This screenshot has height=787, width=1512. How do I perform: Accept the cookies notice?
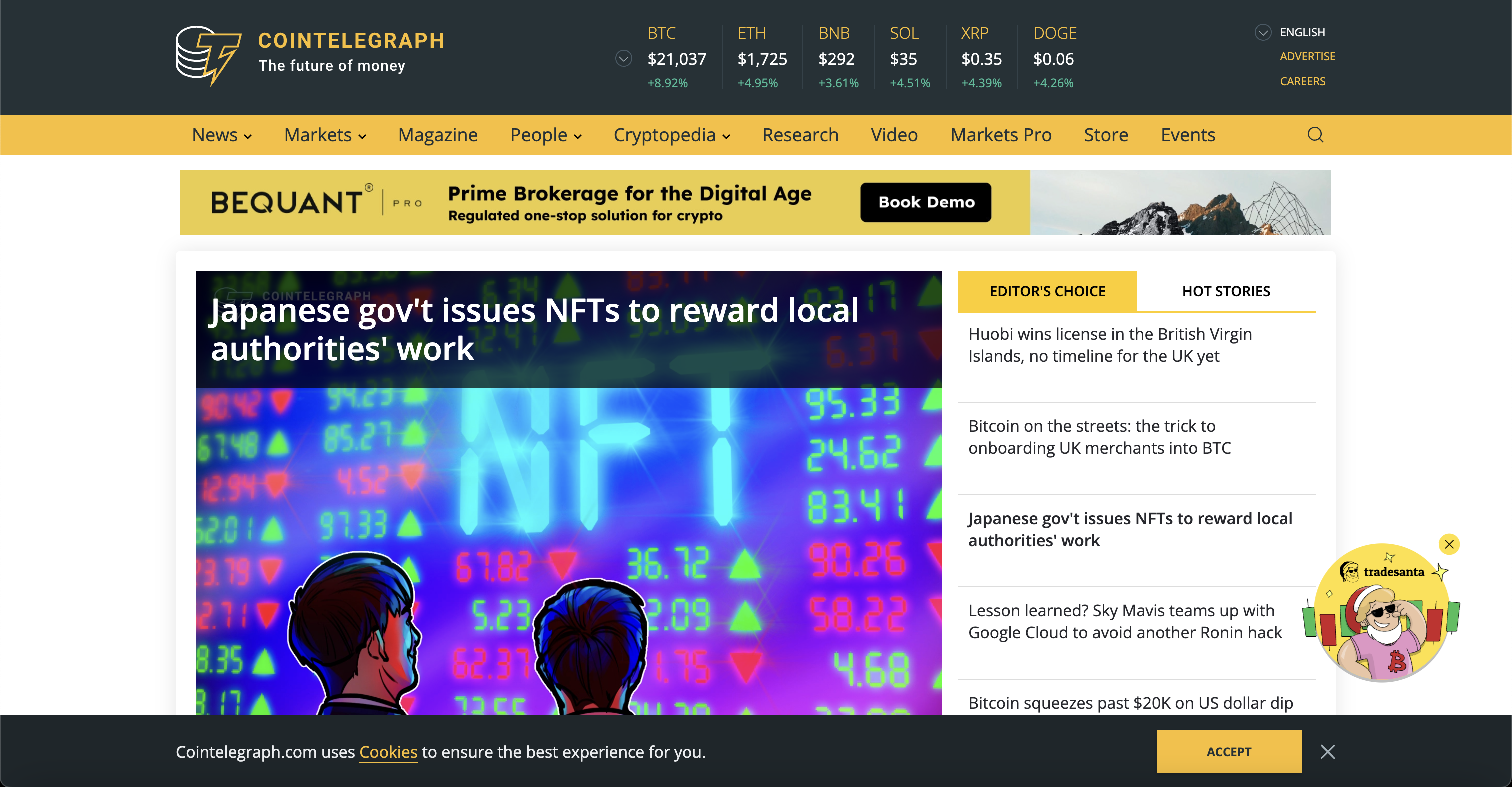pos(1229,752)
